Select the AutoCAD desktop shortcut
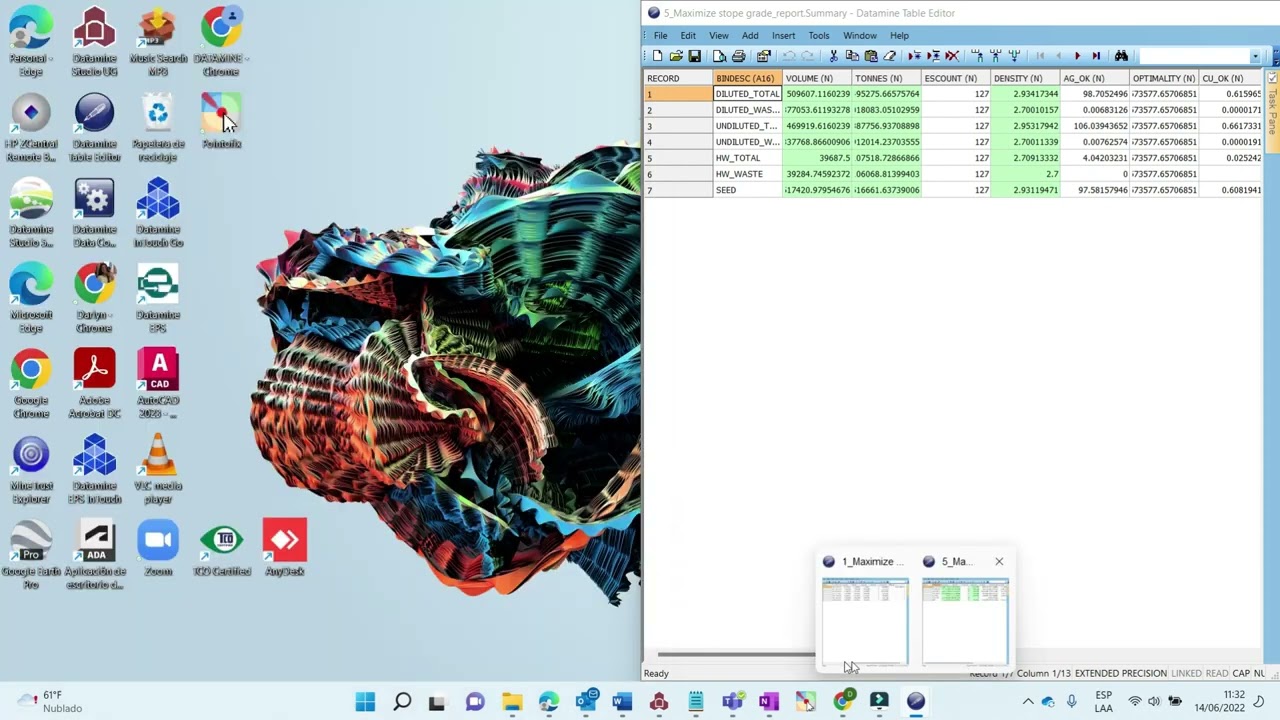1280x720 pixels. click(x=158, y=384)
